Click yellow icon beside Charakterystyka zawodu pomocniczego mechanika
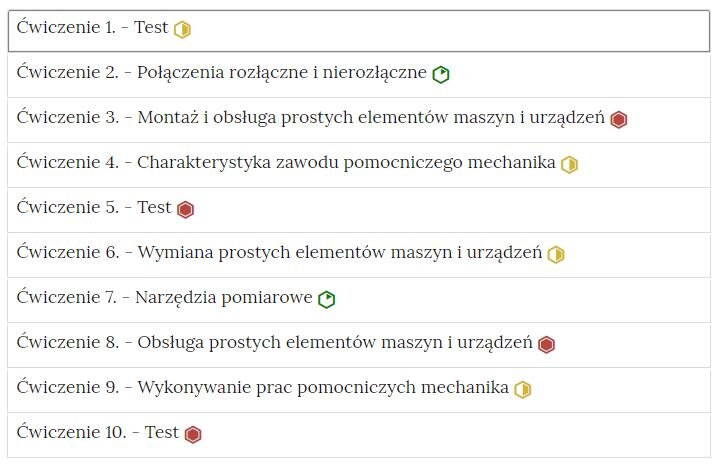Screen dimensions: 722x470 pos(569,164)
